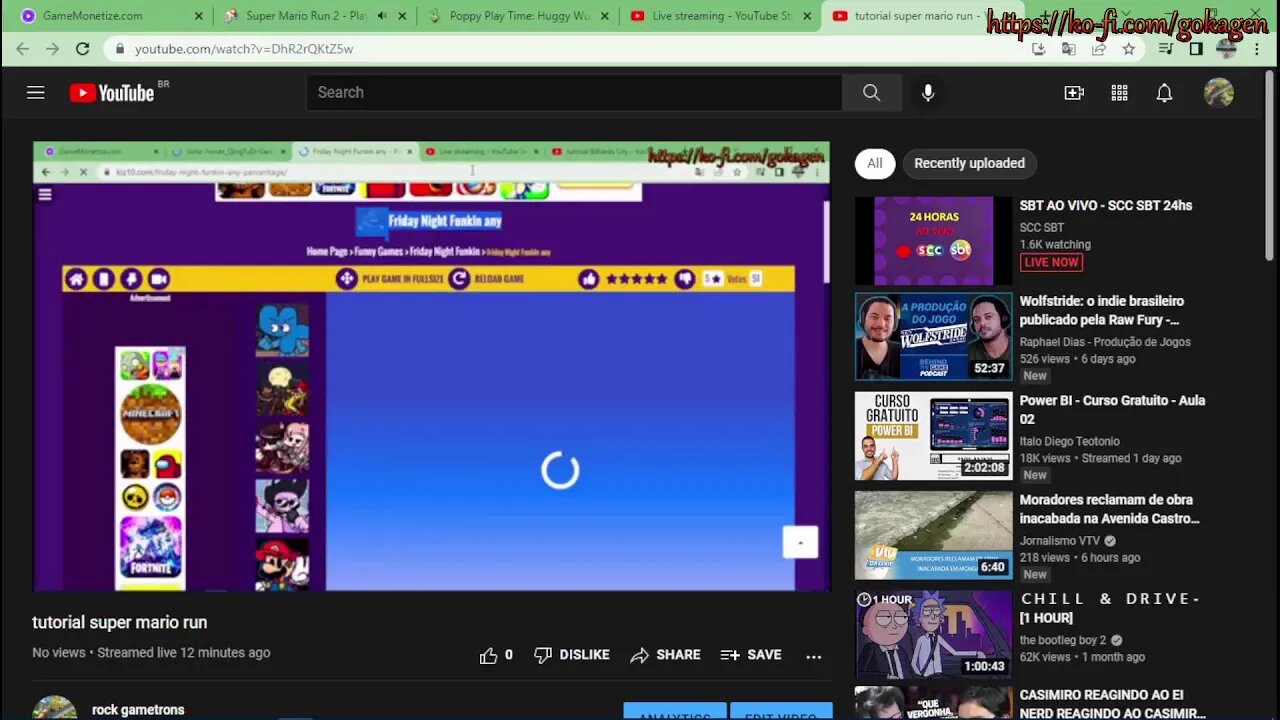Click the translate page icon
This screenshot has height=720, width=1280.
1069,48
